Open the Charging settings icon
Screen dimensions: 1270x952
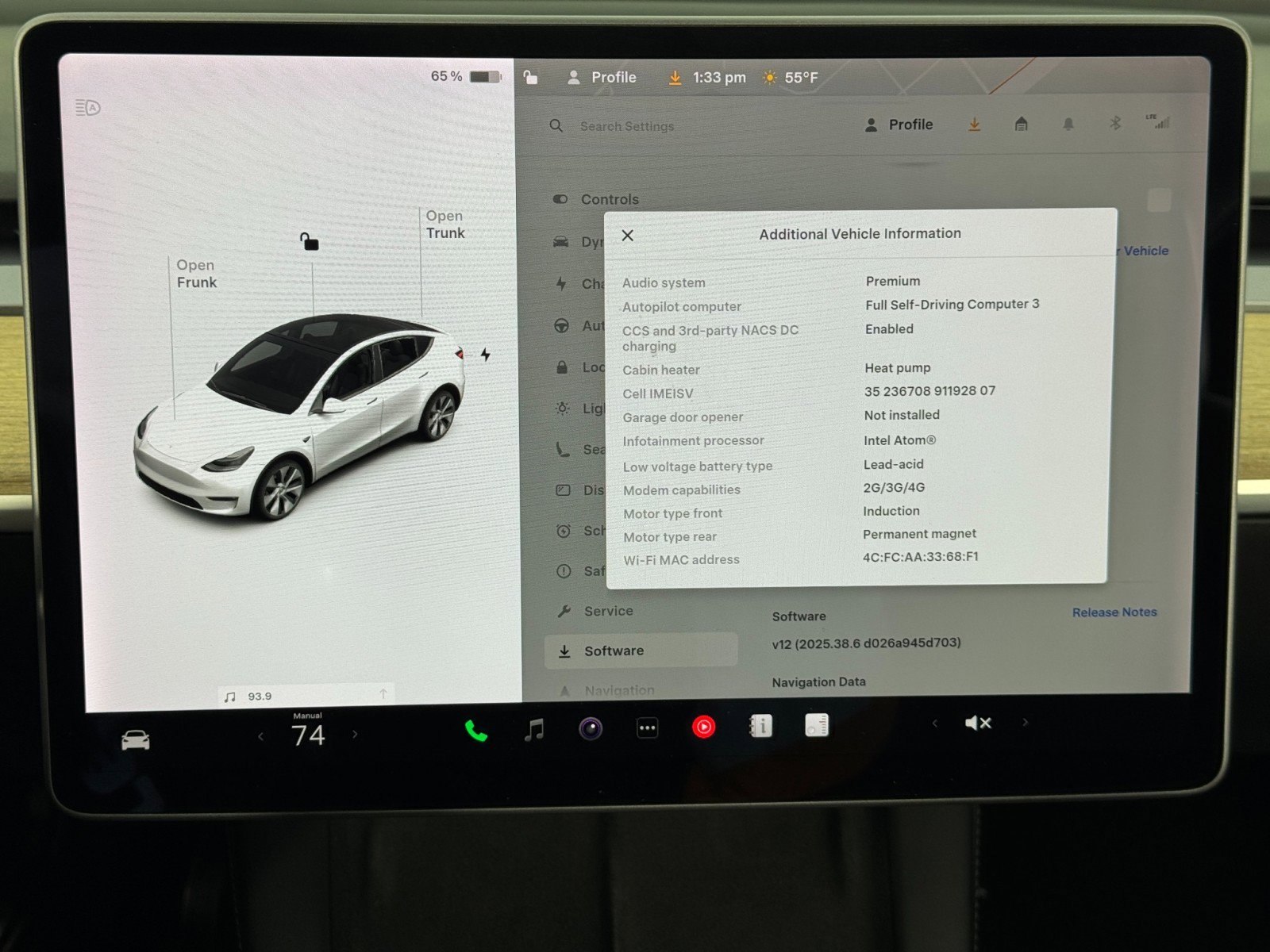(560, 284)
